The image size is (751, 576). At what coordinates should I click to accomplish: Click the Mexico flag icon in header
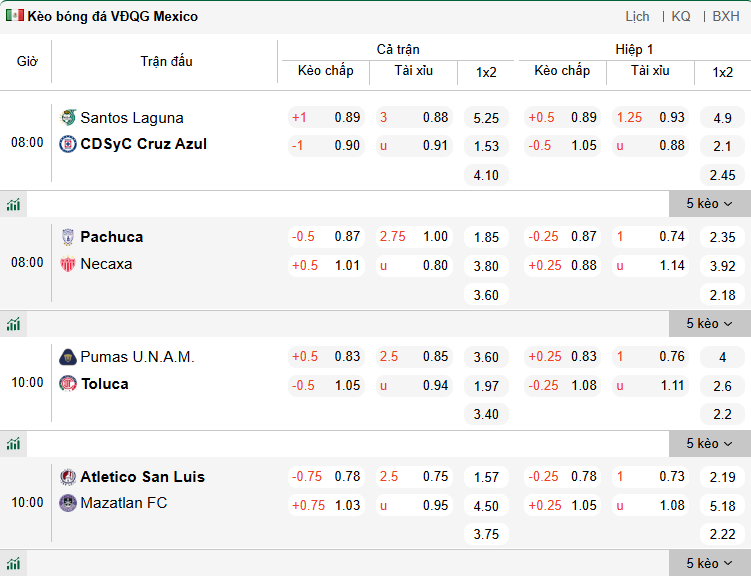(x=14, y=16)
